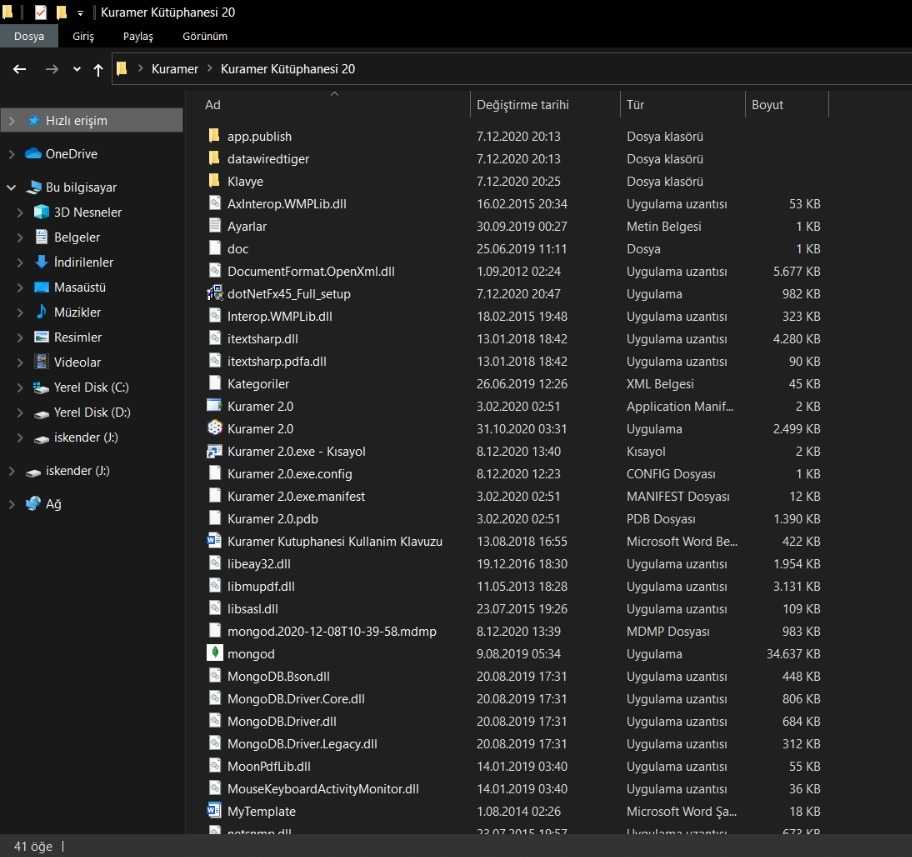Open the recent locations dropdown arrow

click(77, 69)
